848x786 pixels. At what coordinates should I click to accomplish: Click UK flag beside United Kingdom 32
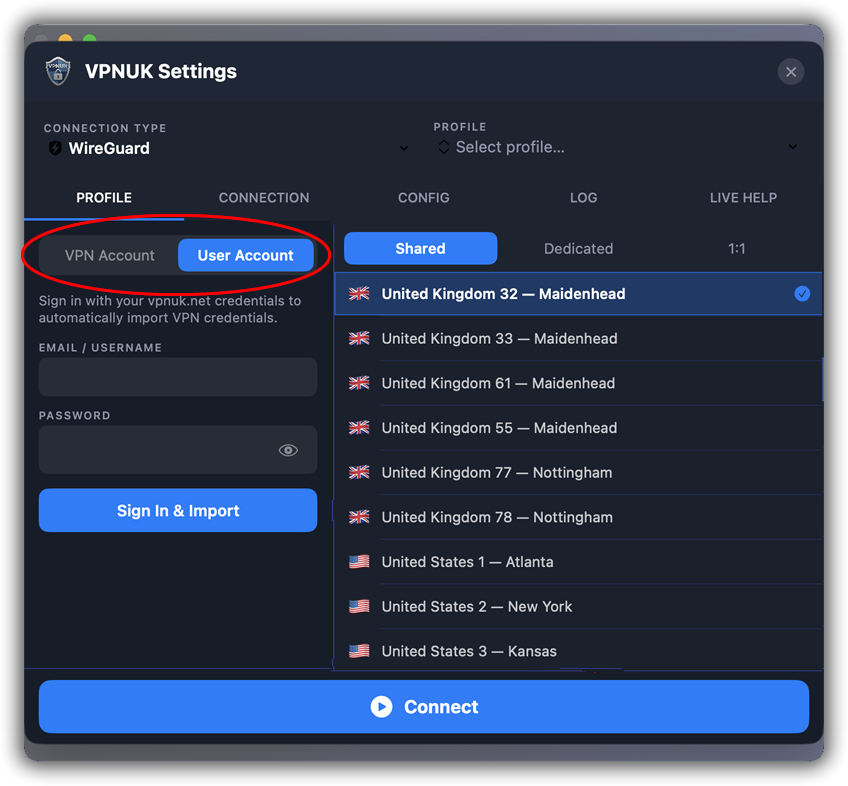[359, 294]
